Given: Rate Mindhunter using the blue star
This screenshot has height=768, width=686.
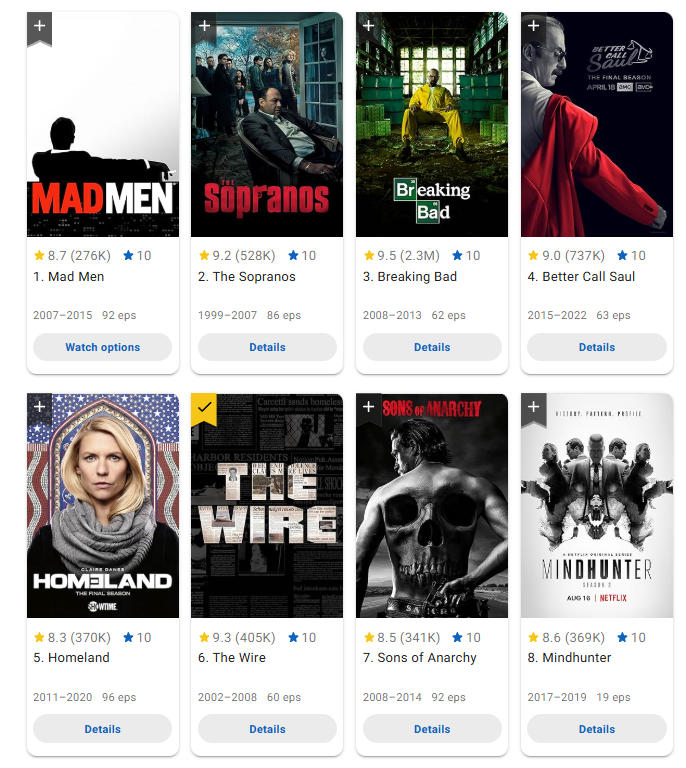Looking at the screenshot, I should pyautogui.click(x=631, y=637).
